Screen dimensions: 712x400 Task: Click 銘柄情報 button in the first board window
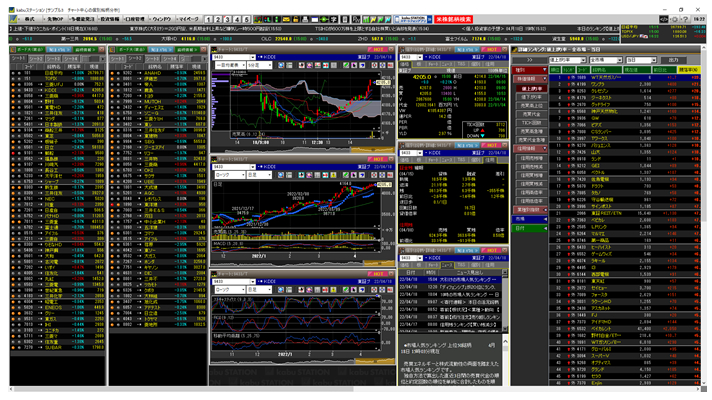(x=84, y=49)
